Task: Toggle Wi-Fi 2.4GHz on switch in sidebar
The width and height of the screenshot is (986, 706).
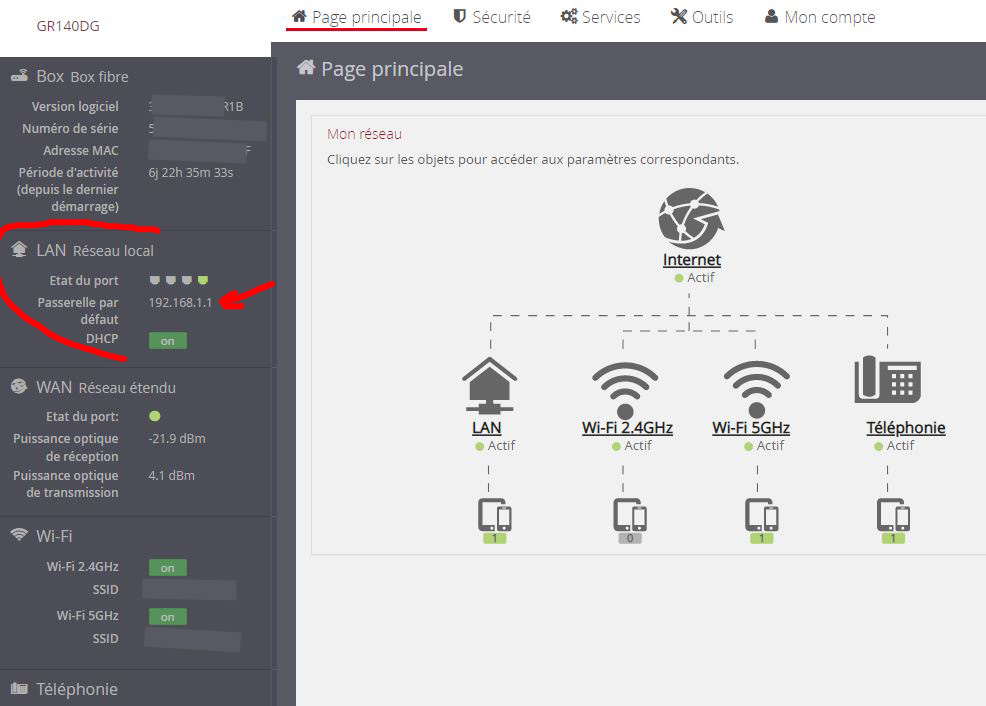Action: click(167, 568)
